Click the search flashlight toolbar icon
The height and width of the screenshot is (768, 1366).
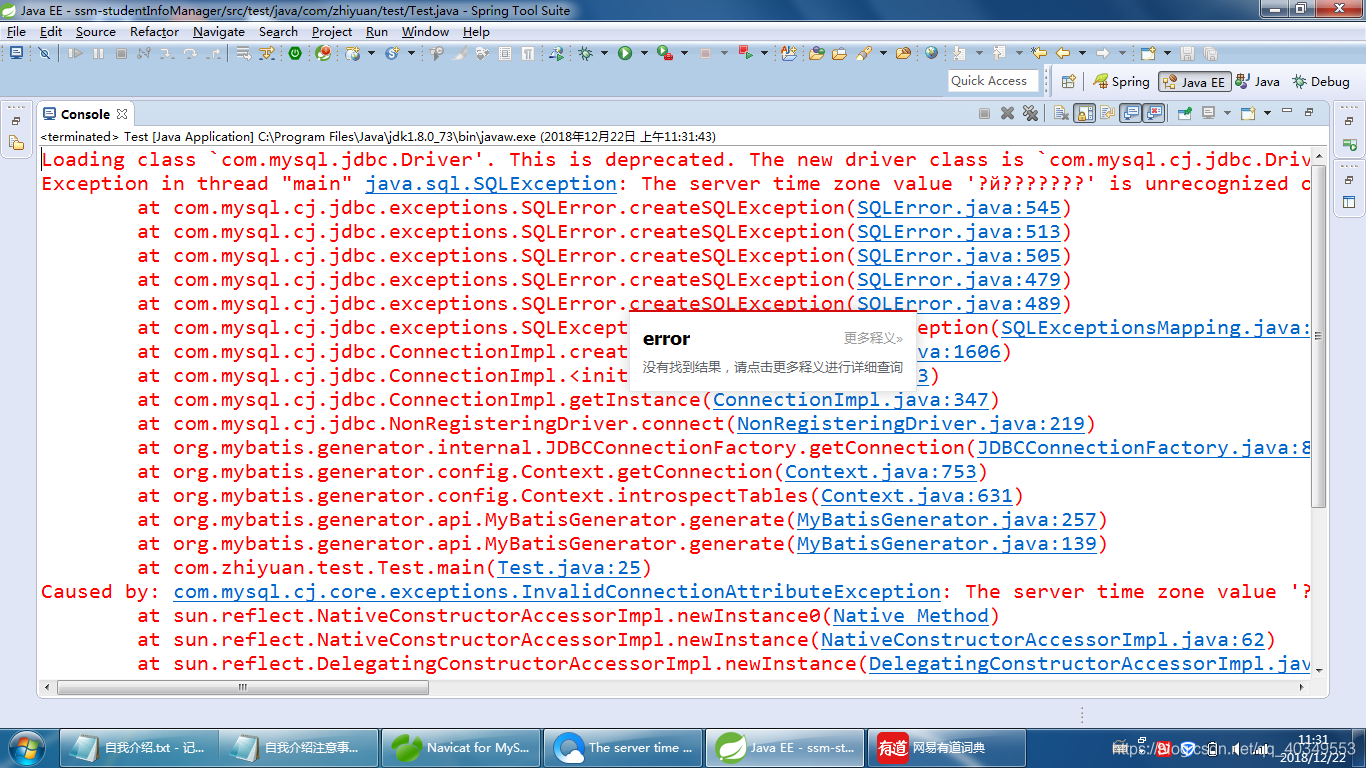click(x=863, y=53)
